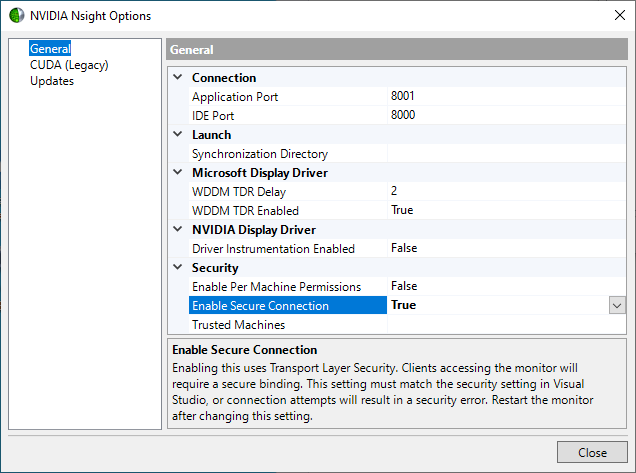Click the Close button
Image resolution: width=636 pixels, height=473 pixels.
pyautogui.click(x=592, y=452)
